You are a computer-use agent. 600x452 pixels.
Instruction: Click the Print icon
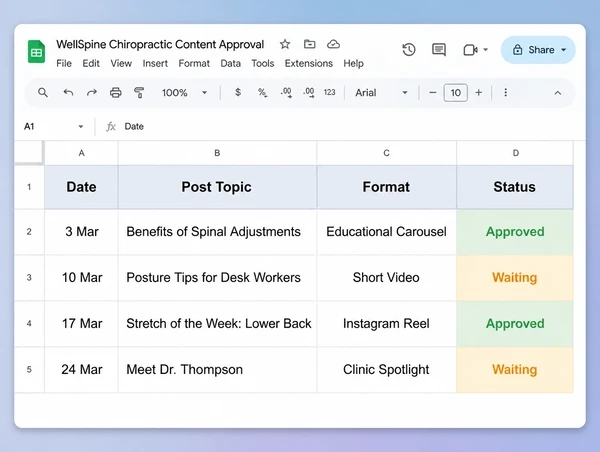(x=116, y=93)
